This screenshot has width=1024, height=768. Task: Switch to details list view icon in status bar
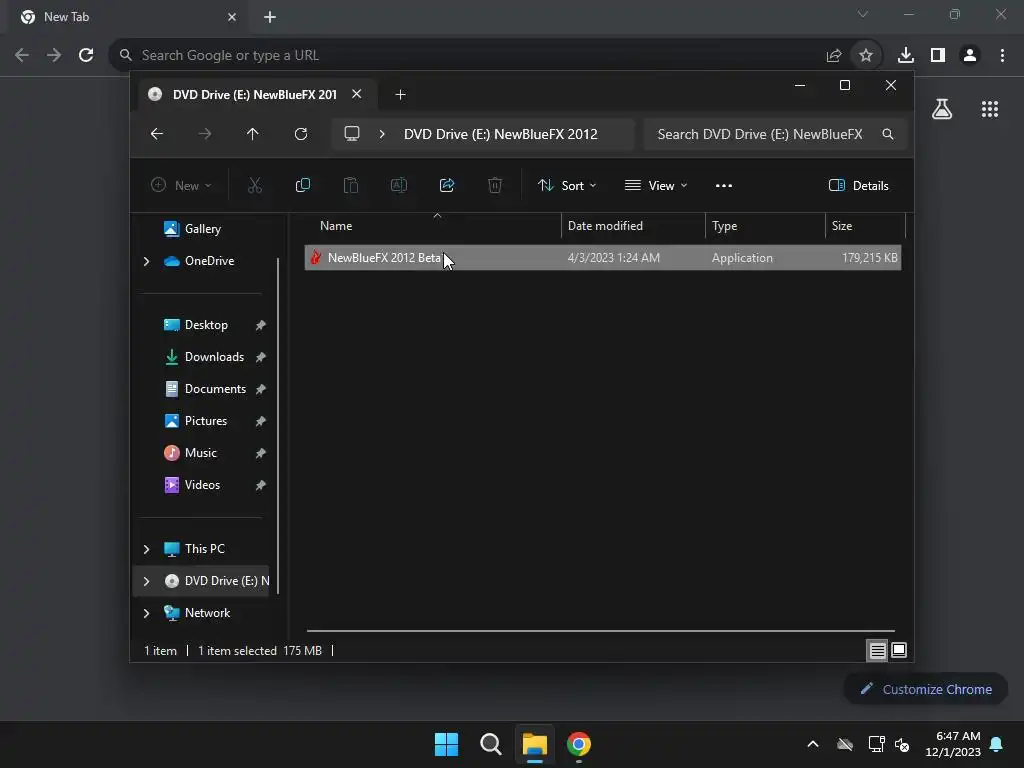click(877, 650)
